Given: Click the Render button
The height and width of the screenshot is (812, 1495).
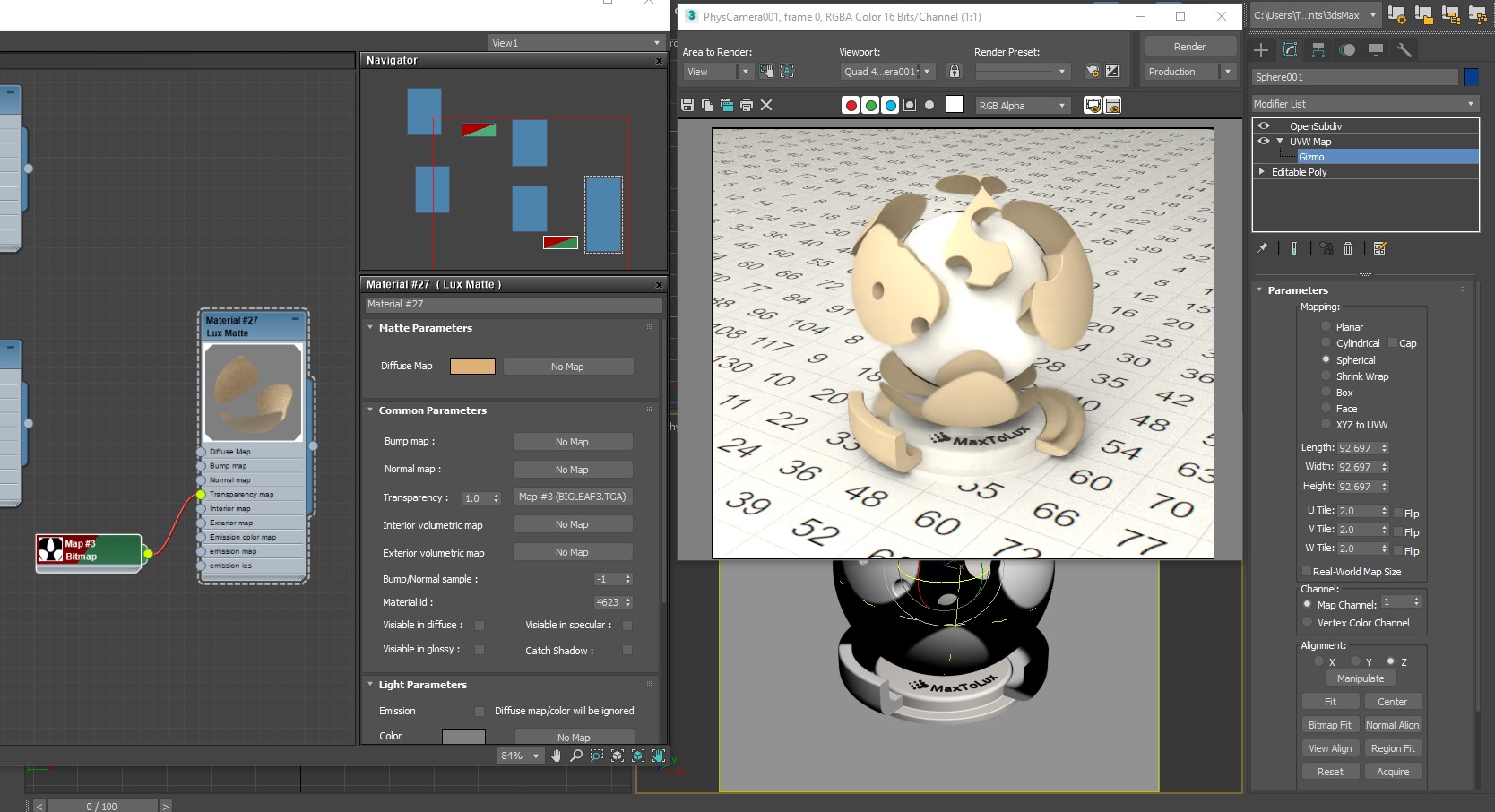Looking at the screenshot, I should (1189, 47).
